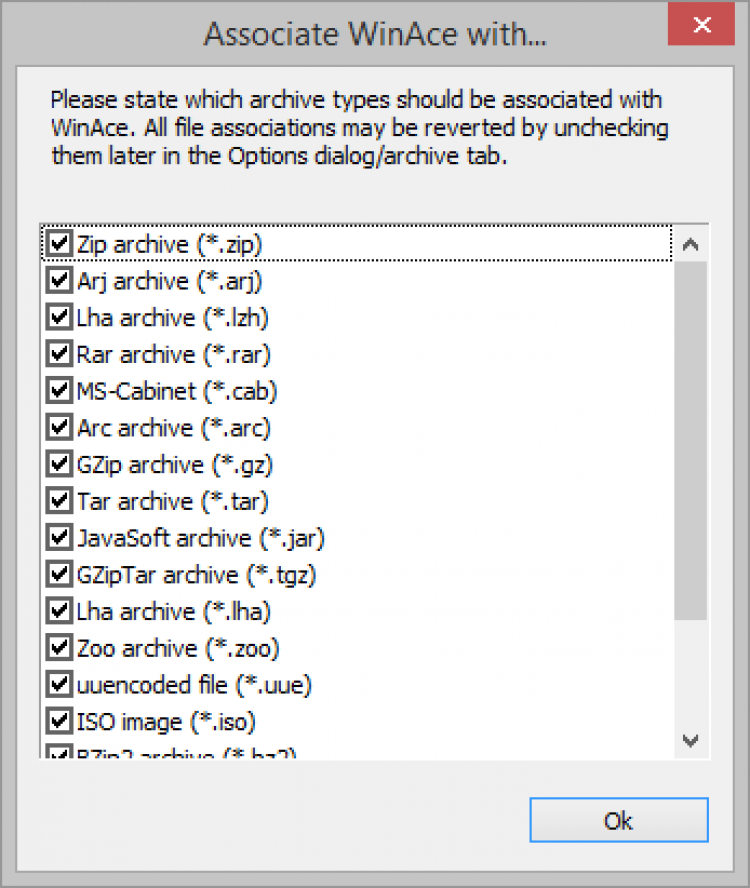The width and height of the screenshot is (750, 888).
Task: Disable GZip archive (*.gz) association
Action: pyautogui.click(x=59, y=465)
